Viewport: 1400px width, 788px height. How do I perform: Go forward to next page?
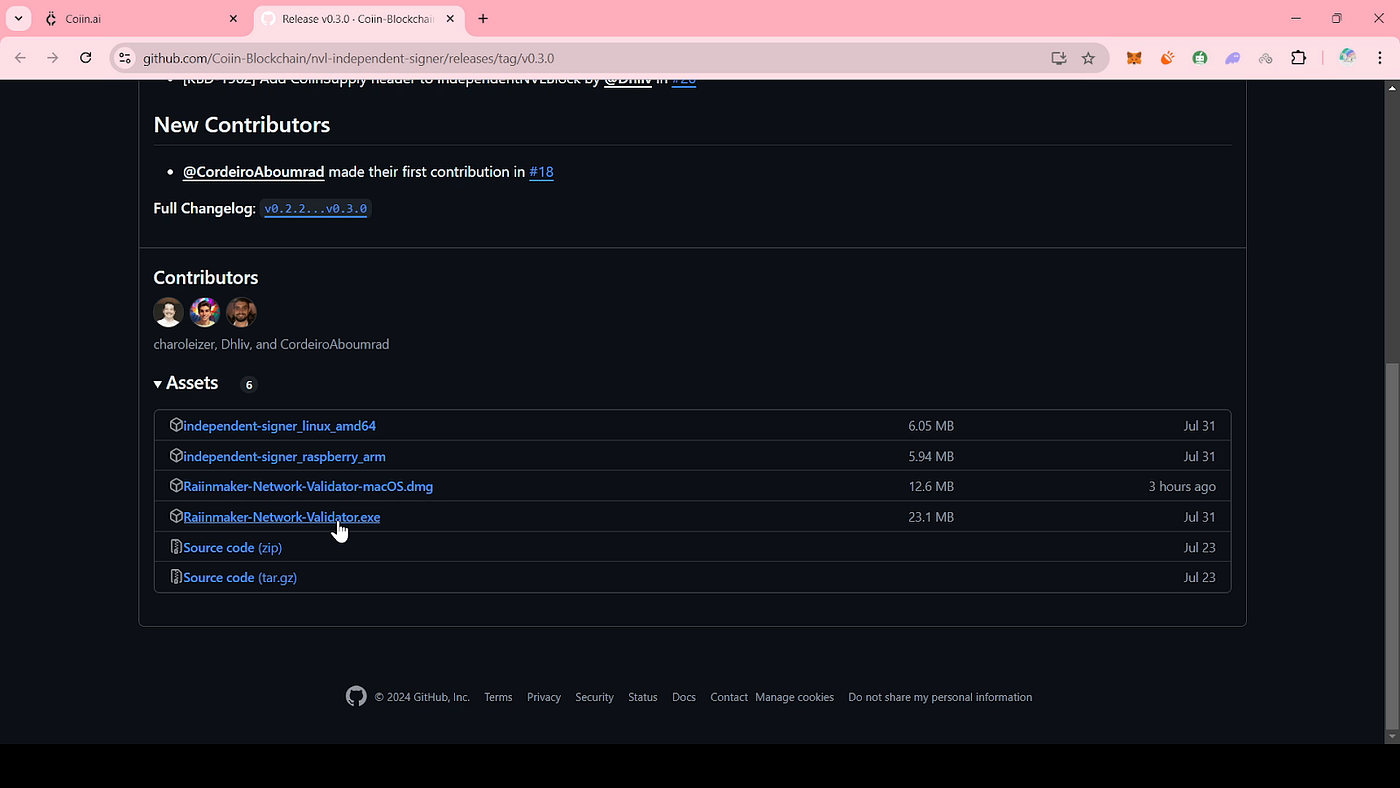[x=53, y=58]
